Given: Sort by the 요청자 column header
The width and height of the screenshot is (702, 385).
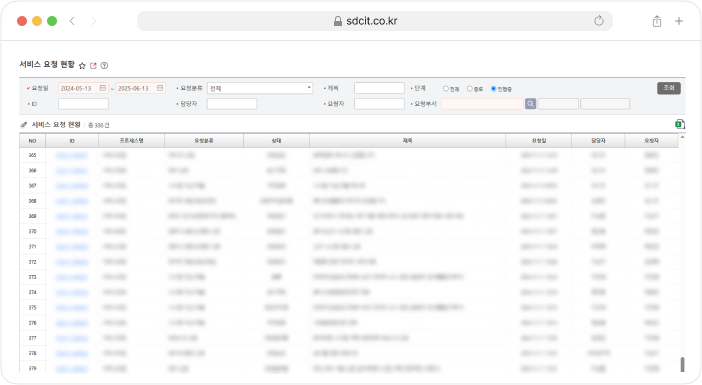Looking at the screenshot, I should pos(651,141).
